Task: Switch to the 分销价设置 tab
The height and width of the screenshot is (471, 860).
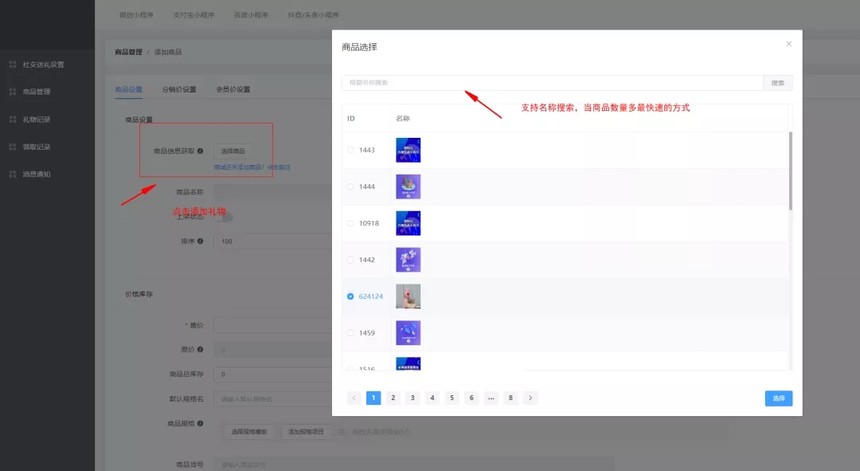Action: coord(179,89)
